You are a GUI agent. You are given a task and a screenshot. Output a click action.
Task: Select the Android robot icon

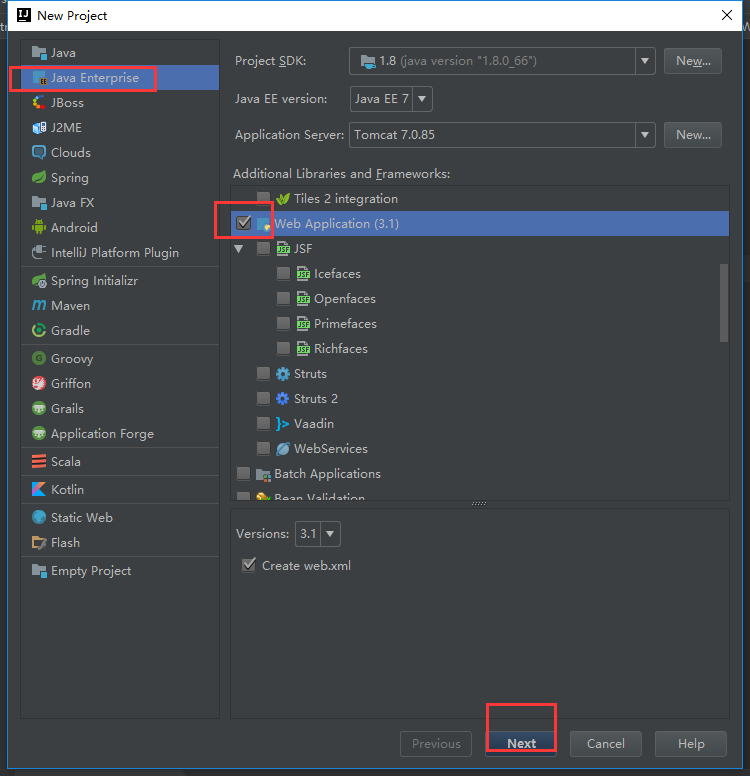(39, 227)
